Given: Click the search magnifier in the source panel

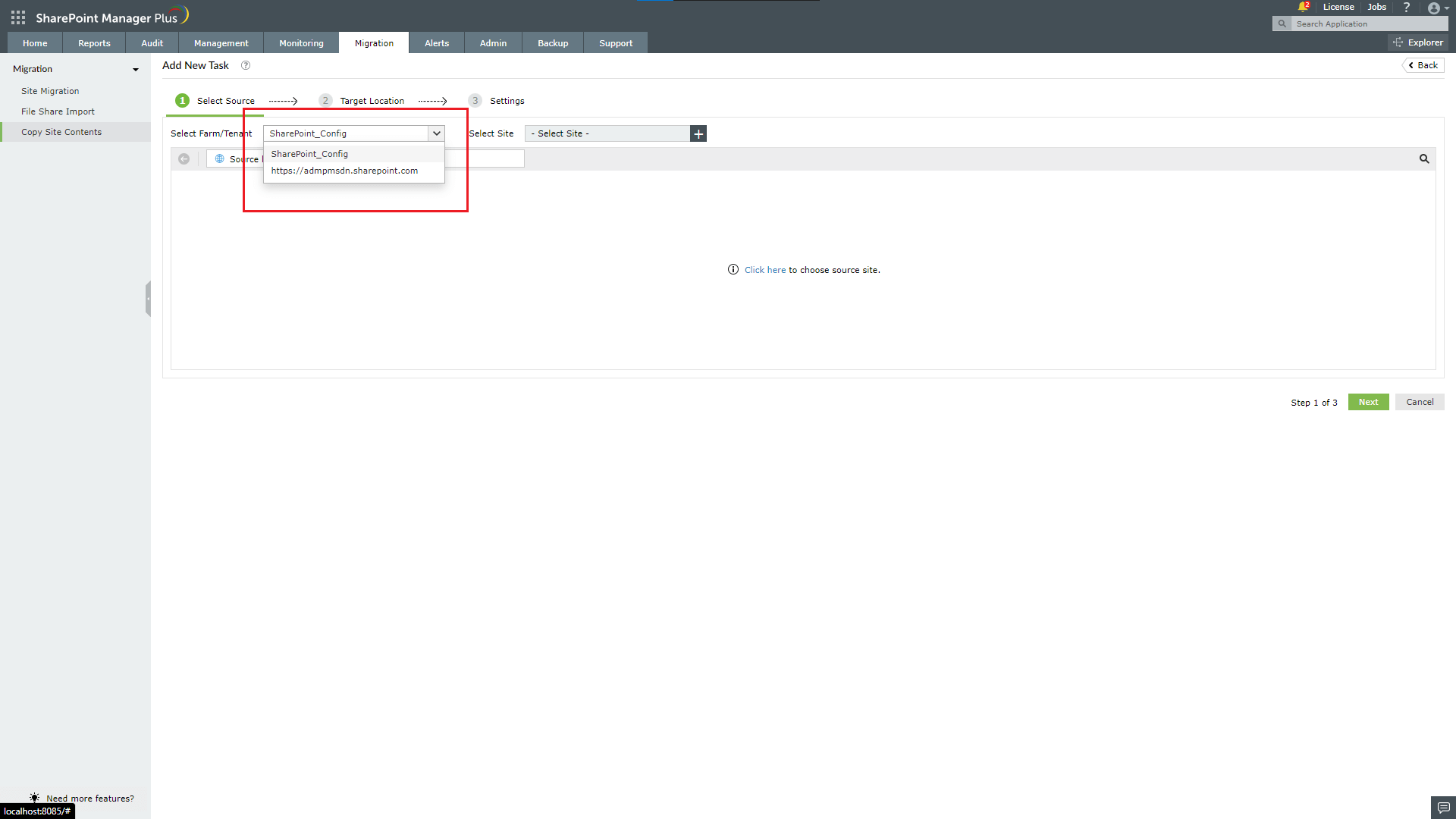Looking at the screenshot, I should click(x=1423, y=158).
